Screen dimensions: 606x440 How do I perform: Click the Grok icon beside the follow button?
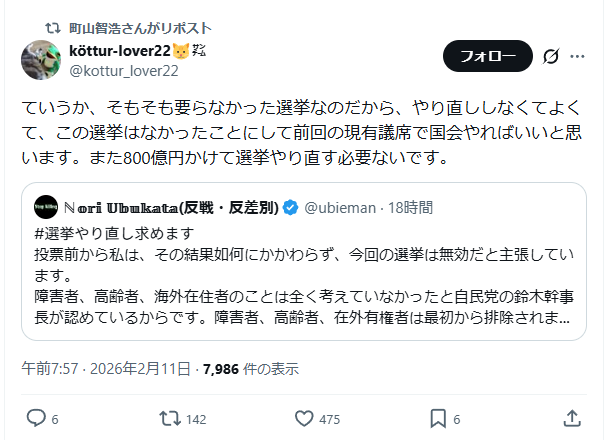click(x=548, y=56)
